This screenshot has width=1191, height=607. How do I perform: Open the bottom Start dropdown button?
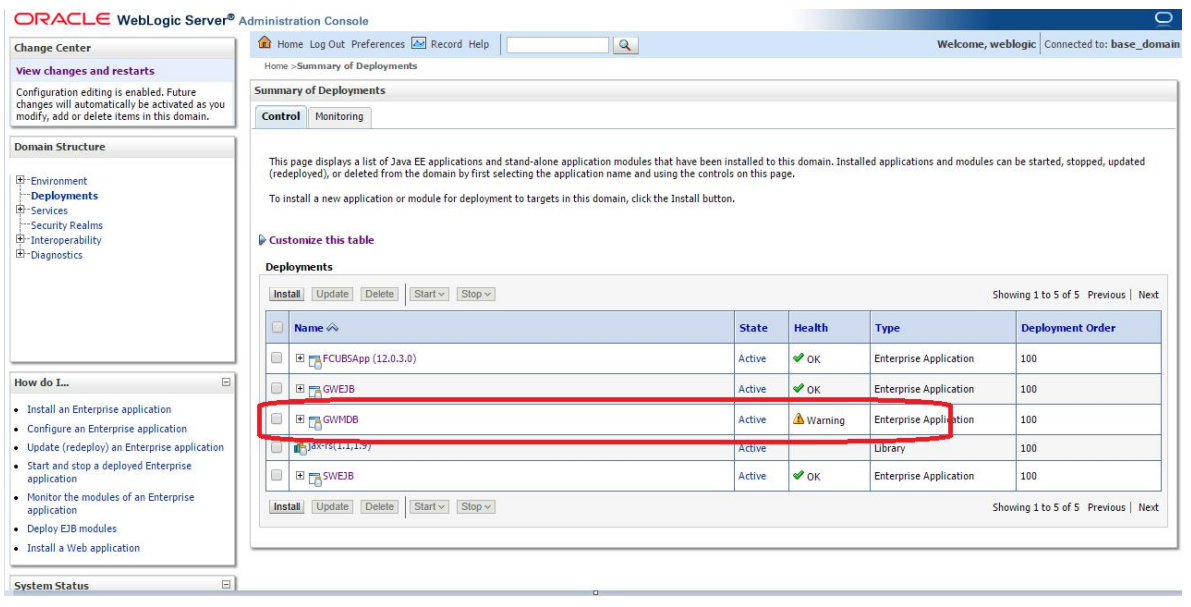429,507
